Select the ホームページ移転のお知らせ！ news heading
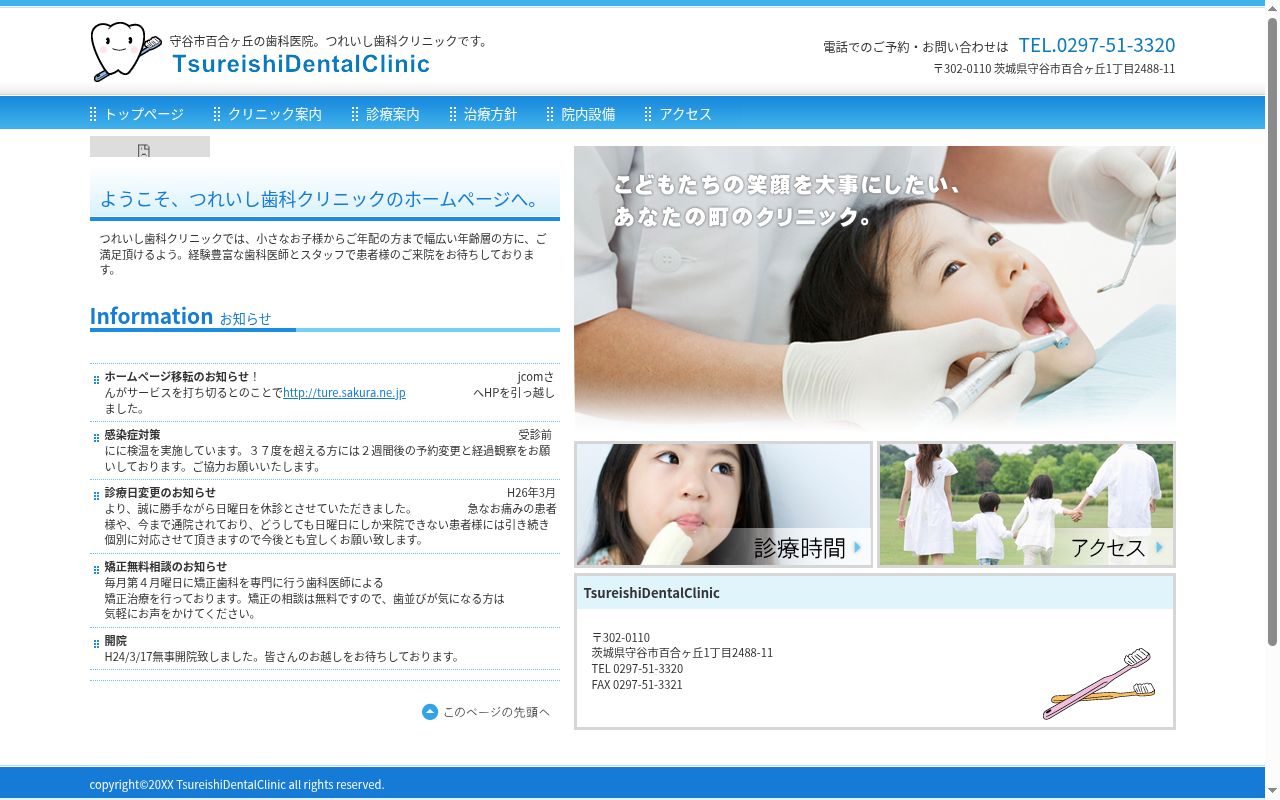1280x800 pixels. click(x=182, y=377)
